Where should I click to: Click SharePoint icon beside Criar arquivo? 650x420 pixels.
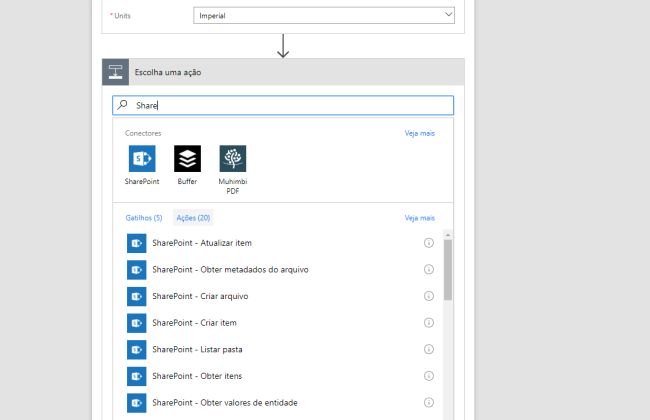pyautogui.click(x=136, y=296)
